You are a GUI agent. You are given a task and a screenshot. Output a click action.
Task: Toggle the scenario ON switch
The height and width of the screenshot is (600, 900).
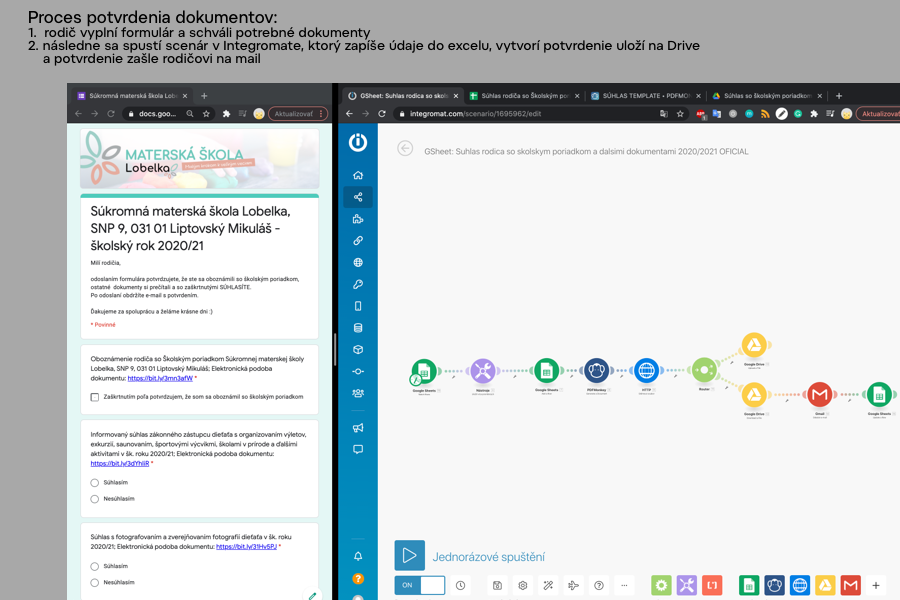point(419,585)
